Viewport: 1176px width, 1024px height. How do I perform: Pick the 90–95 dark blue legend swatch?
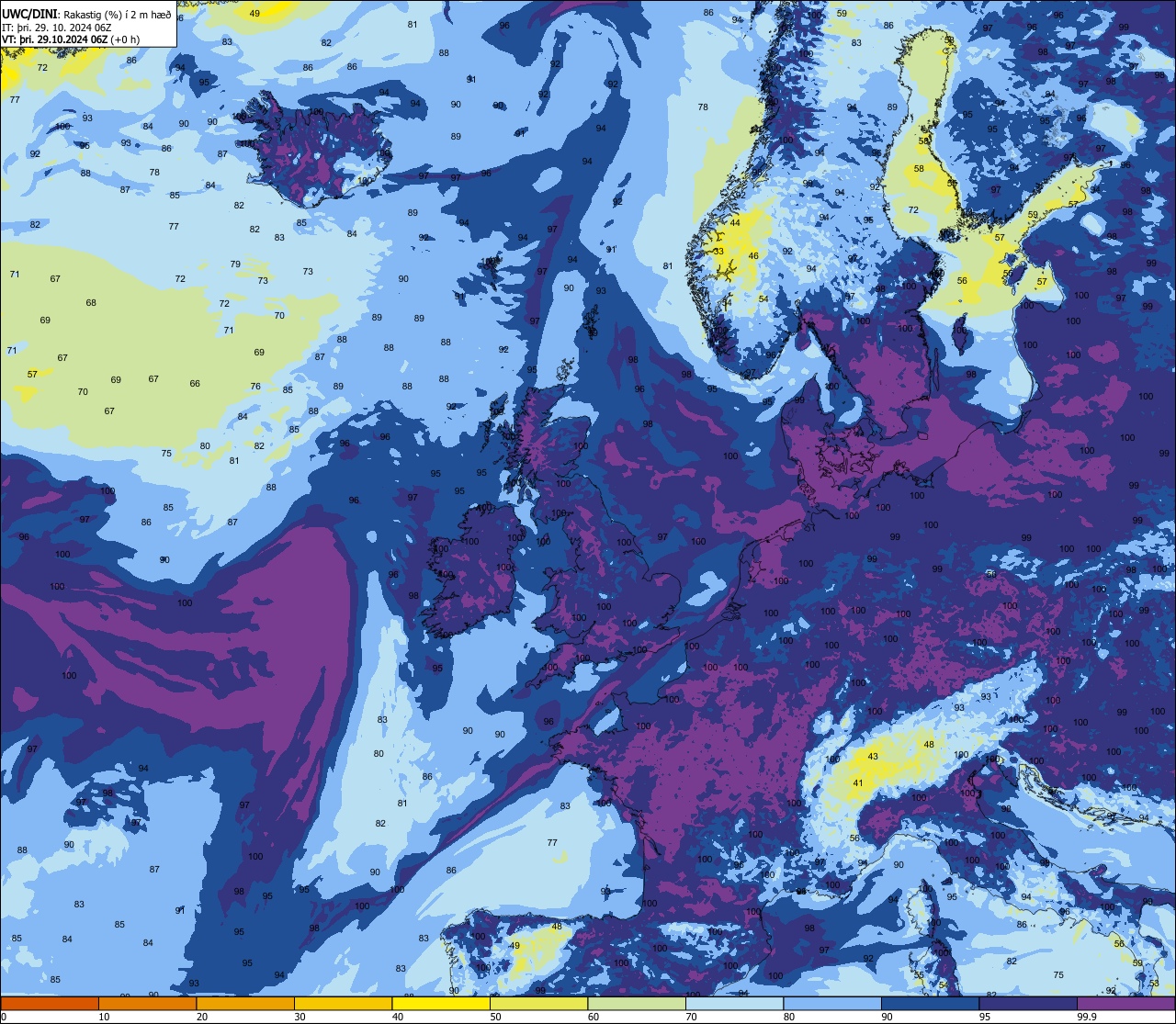[930, 1003]
